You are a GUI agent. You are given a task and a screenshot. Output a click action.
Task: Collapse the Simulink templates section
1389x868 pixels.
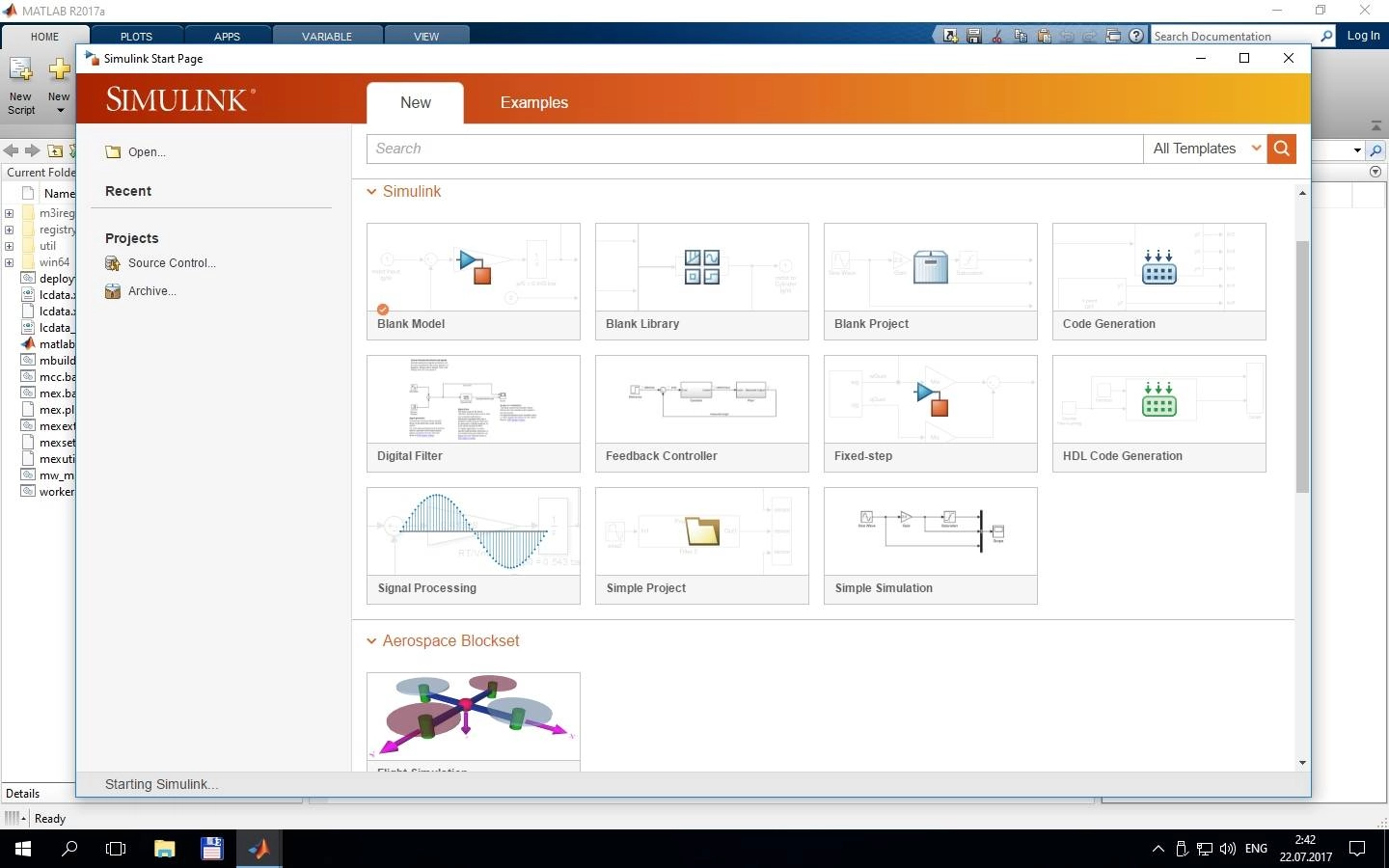(x=371, y=192)
